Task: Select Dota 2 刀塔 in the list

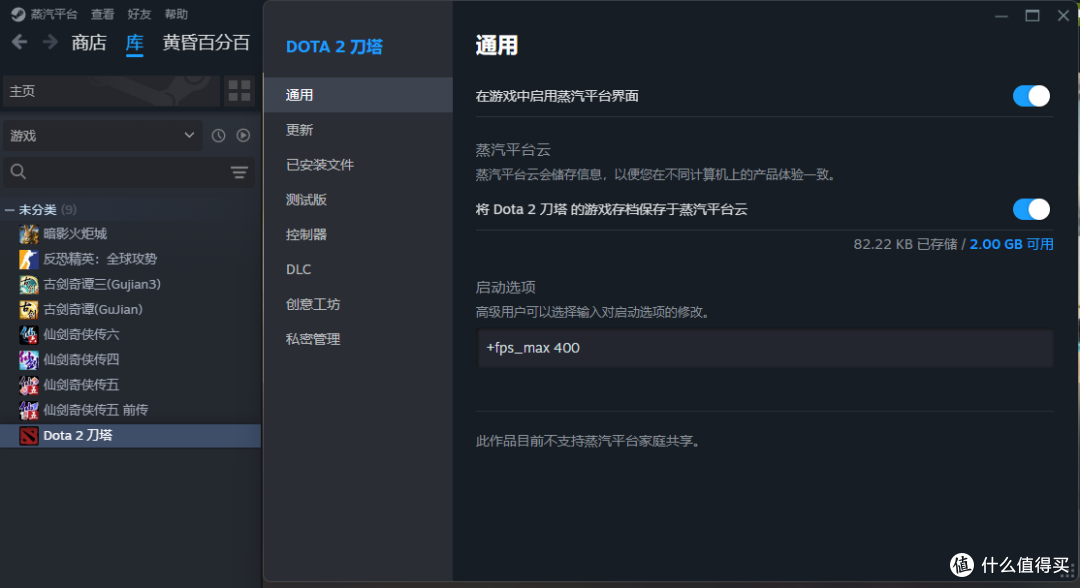Action: (130, 435)
